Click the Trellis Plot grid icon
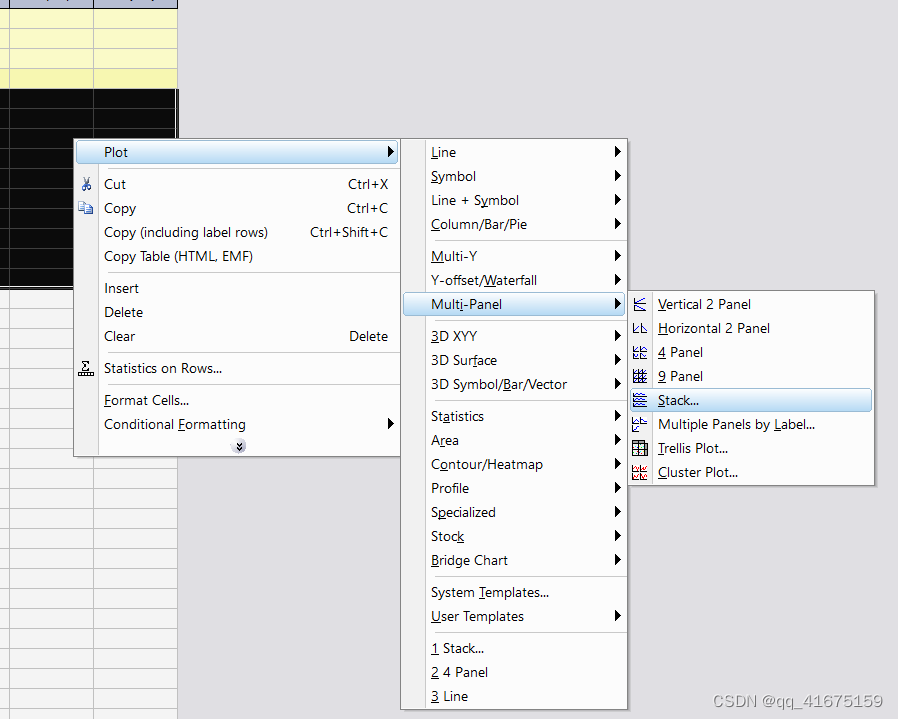Viewport: 898px width, 719px height. click(x=641, y=448)
